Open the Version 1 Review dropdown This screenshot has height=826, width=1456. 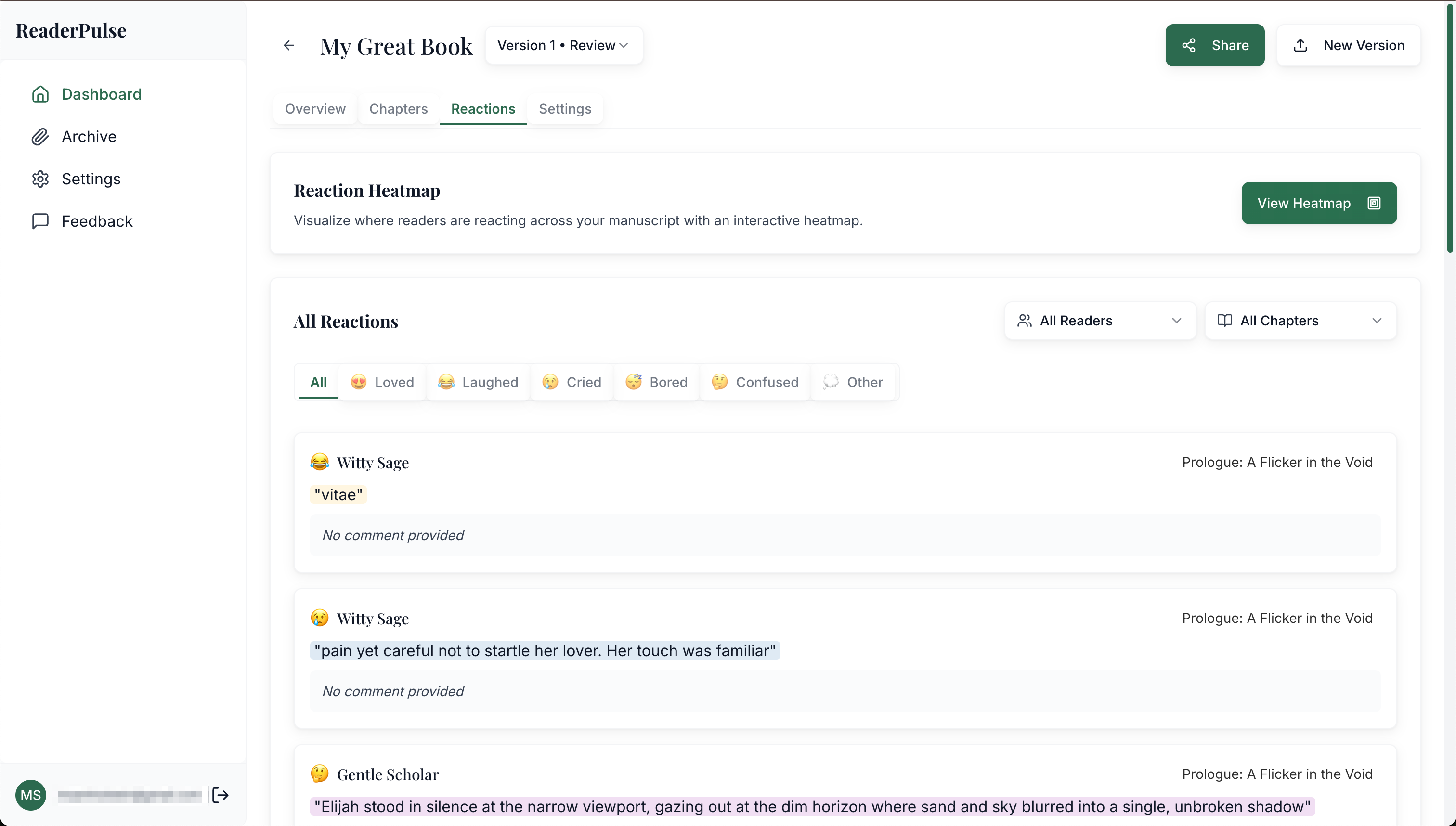563,45
